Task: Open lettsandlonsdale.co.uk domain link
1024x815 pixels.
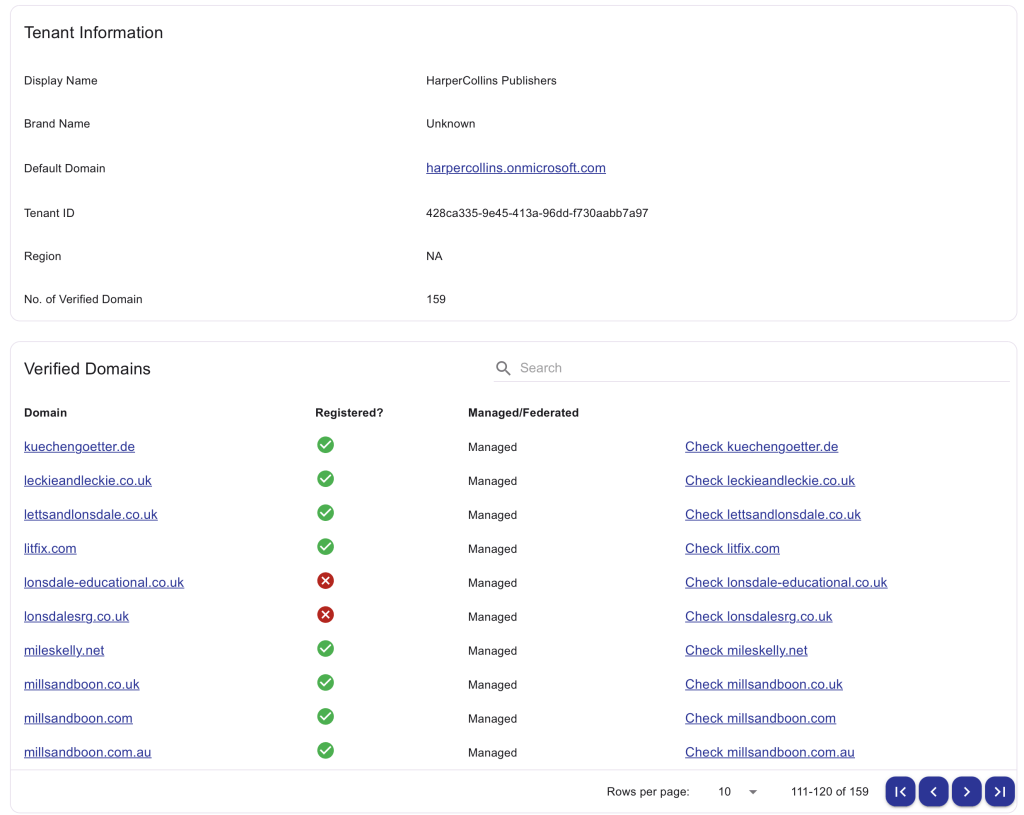Action: (91, 514)
